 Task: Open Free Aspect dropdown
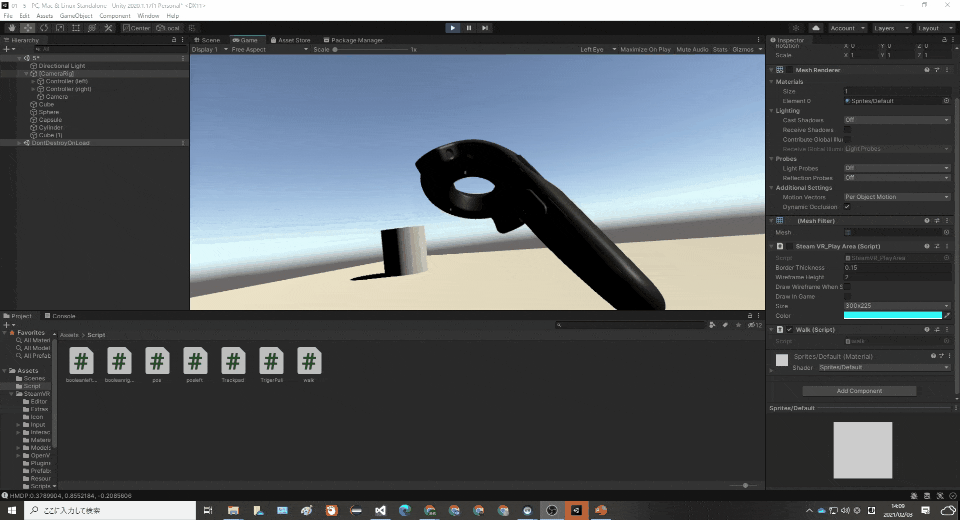click(x=269, y=50)
